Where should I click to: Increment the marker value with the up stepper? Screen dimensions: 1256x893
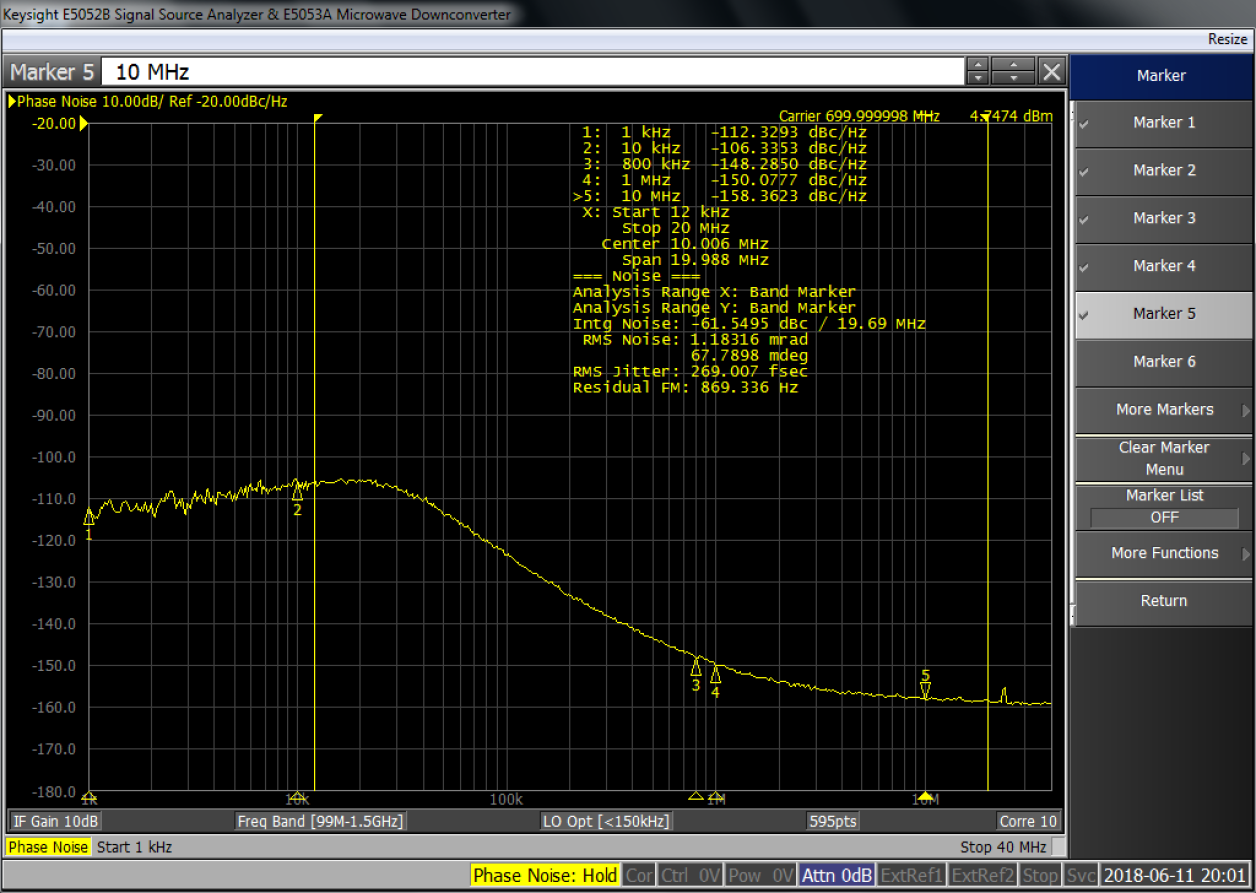(x=977, y=64)
